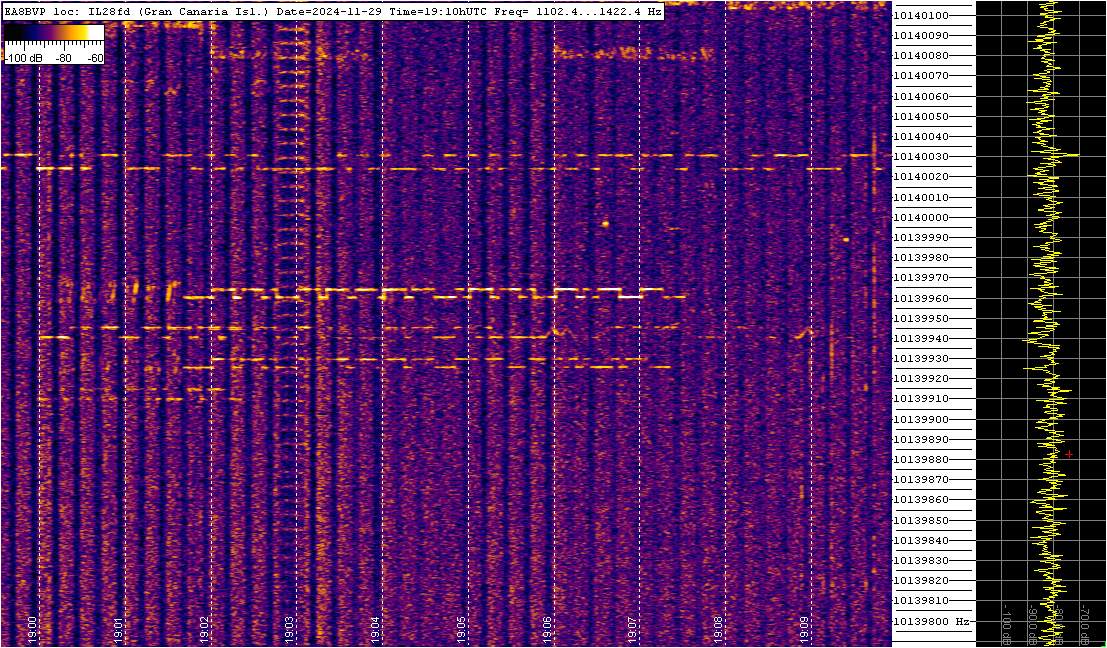Screen dimensions: 1107x648
Task: Click the 10139950 frequency label
Action: point(921,318)
